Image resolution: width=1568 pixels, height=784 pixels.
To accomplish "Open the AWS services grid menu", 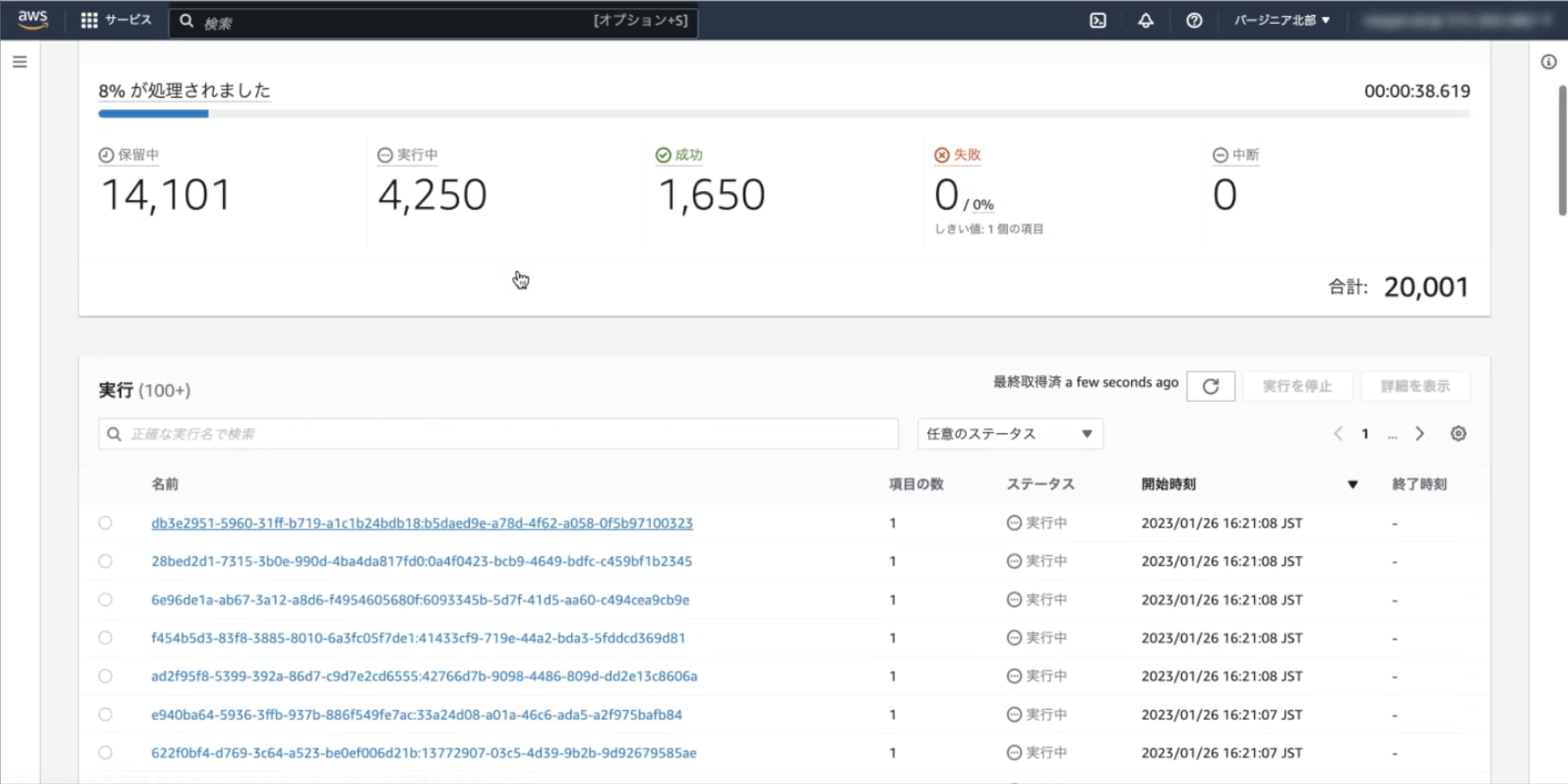I will [89, 21].
